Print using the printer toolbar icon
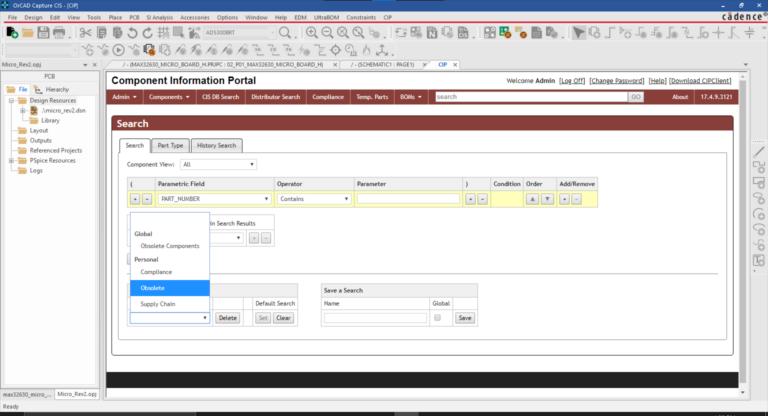This screenshot has width=768, height=416. (59, 33)
